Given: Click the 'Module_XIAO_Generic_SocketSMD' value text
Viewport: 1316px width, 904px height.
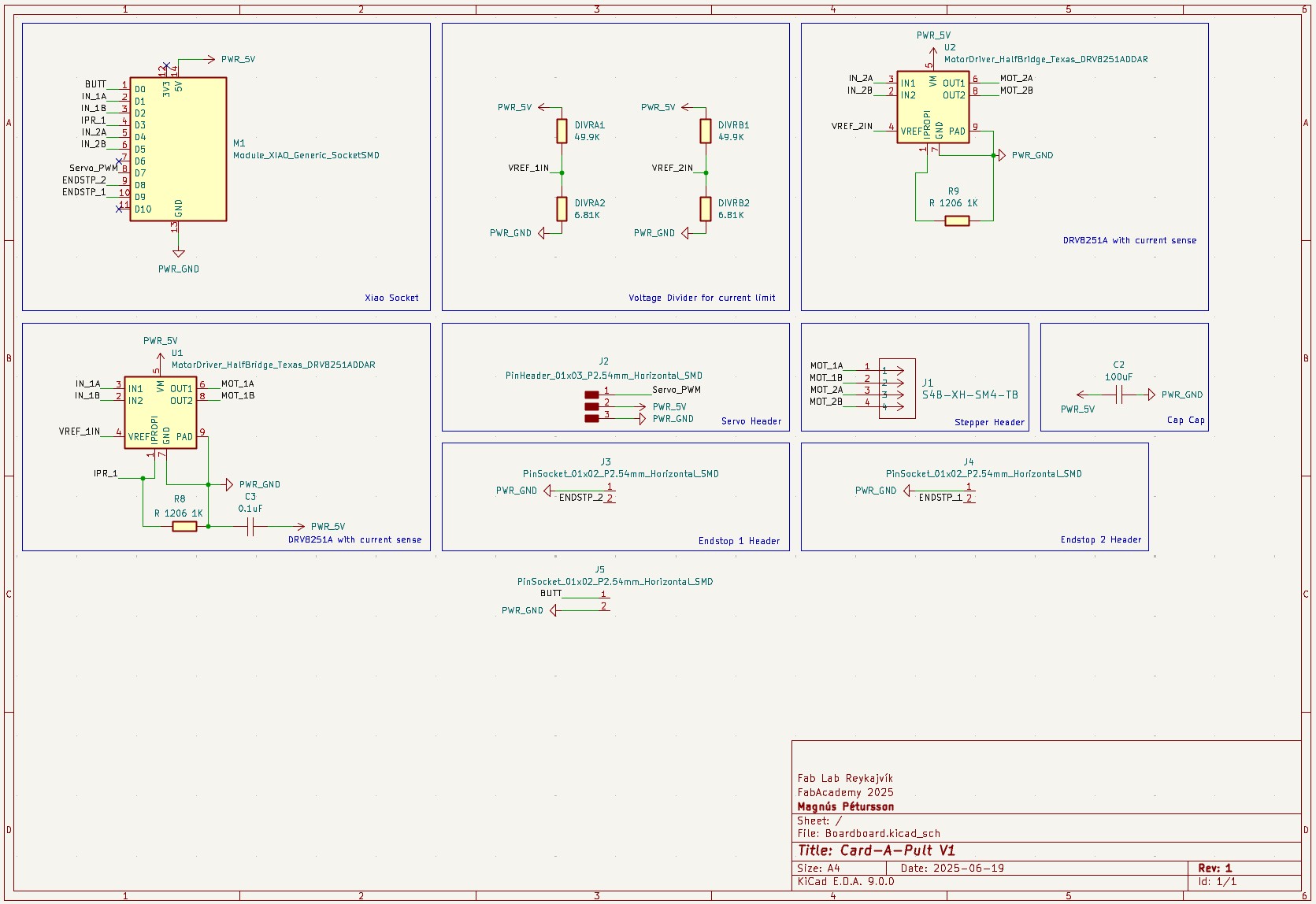Looking at the screenshot, I should 306,155.
